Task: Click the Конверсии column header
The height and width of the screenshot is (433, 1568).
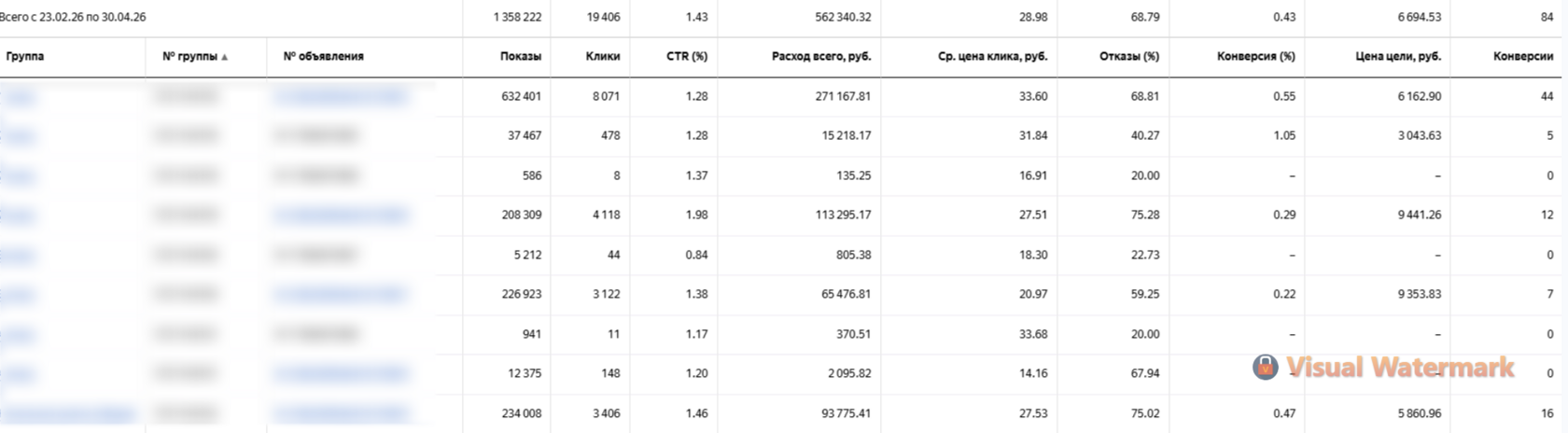Action: point(1523,56)
